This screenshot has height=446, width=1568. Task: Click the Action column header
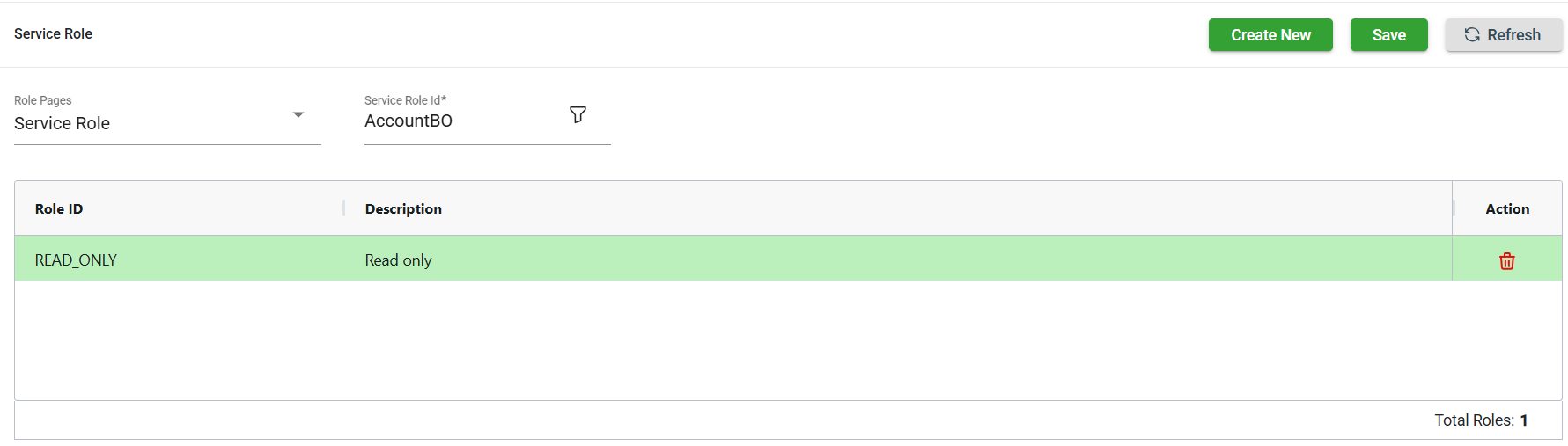pos(1506,209)
